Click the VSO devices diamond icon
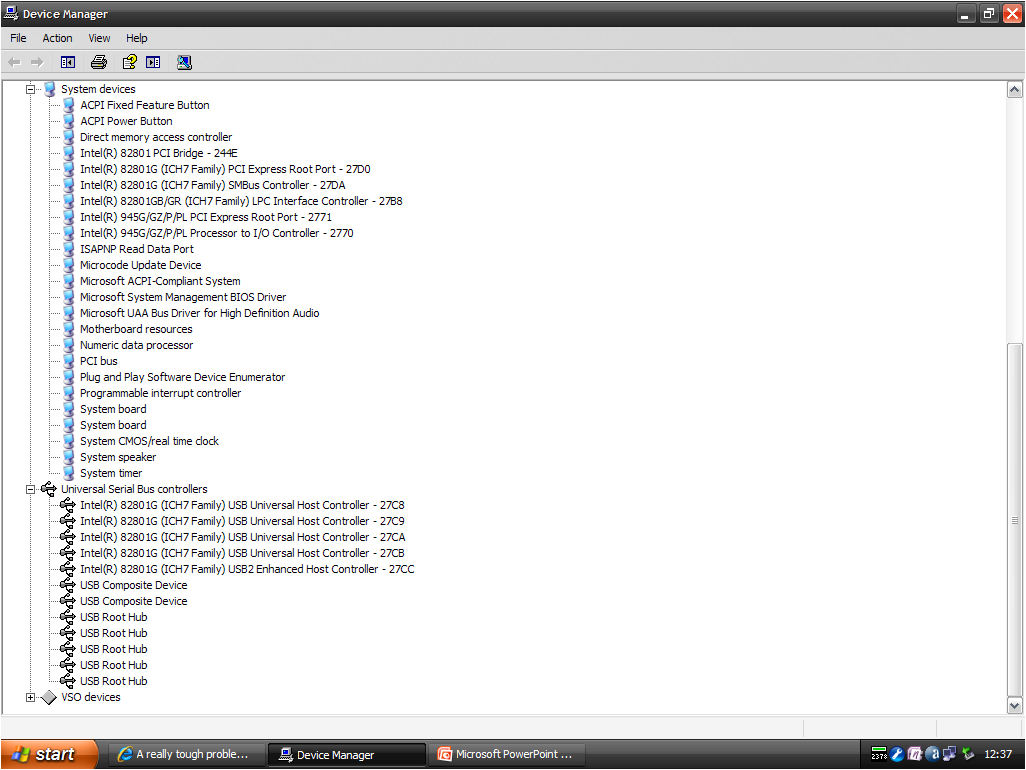 pyautogui.click(x=49, y=697)
